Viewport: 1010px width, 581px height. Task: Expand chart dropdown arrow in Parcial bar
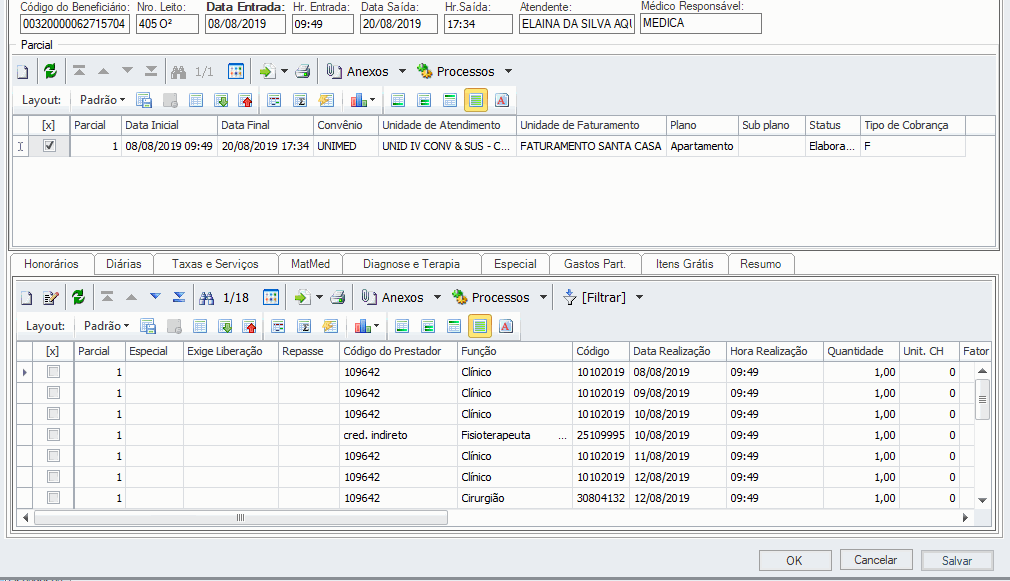tap(372, 100)
